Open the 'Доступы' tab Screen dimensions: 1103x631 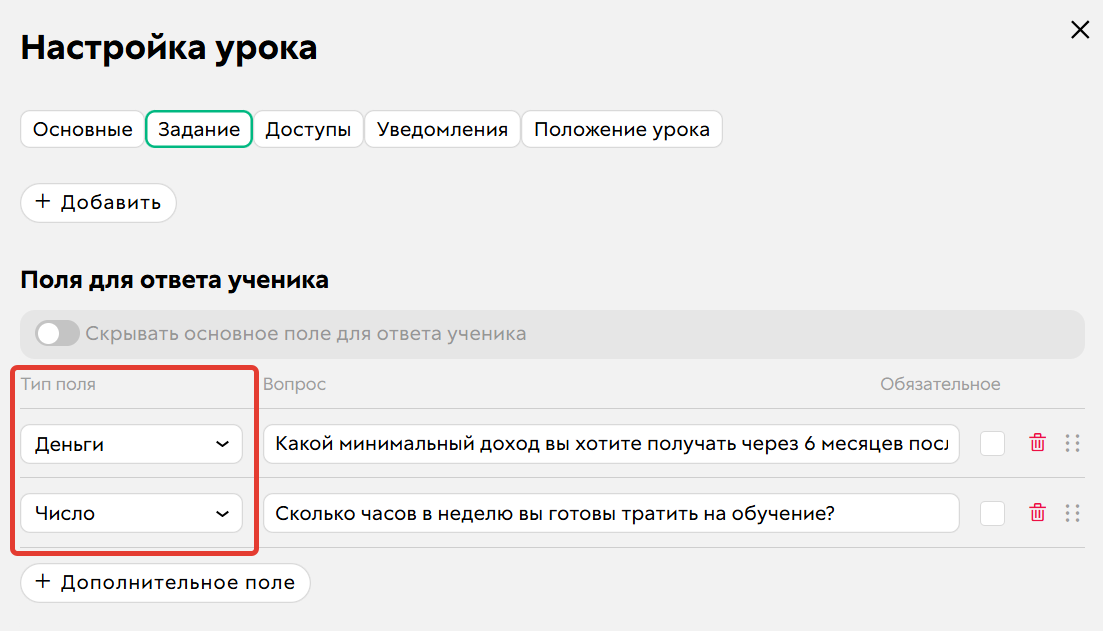[308, 129]
